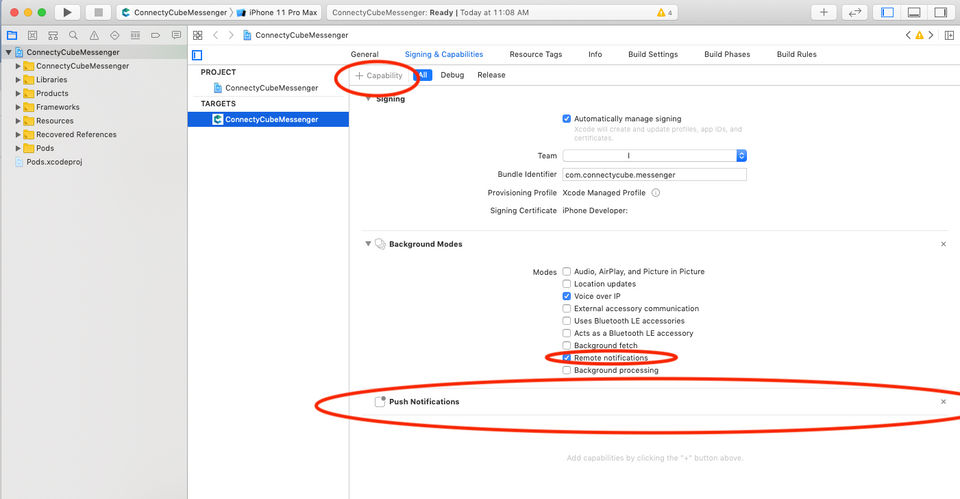The image size is (960, 499).
Task: Open the Project navigator folder icon
Action: pos(12,36)
